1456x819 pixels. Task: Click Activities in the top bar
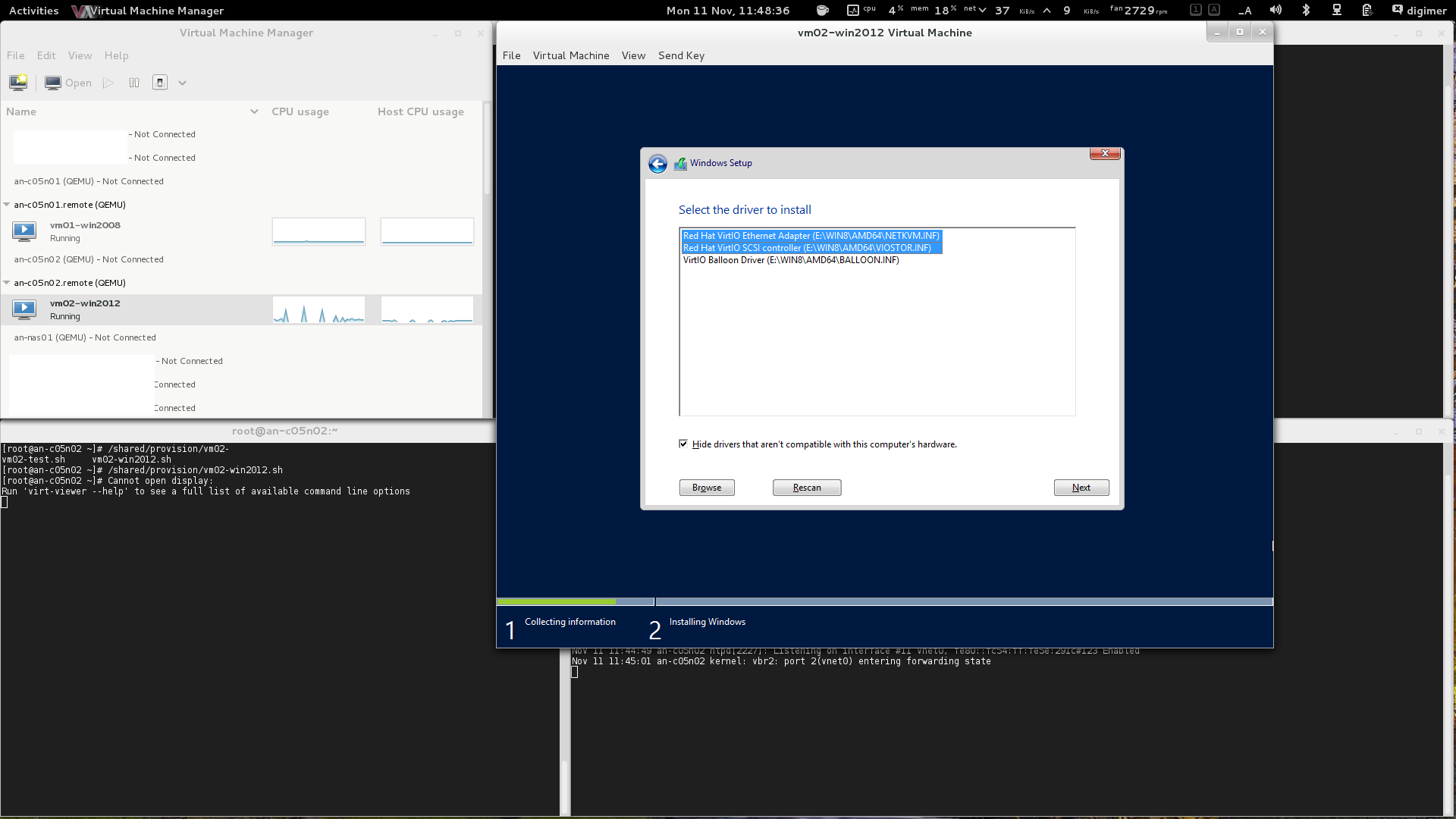click(x=33, y=11)
